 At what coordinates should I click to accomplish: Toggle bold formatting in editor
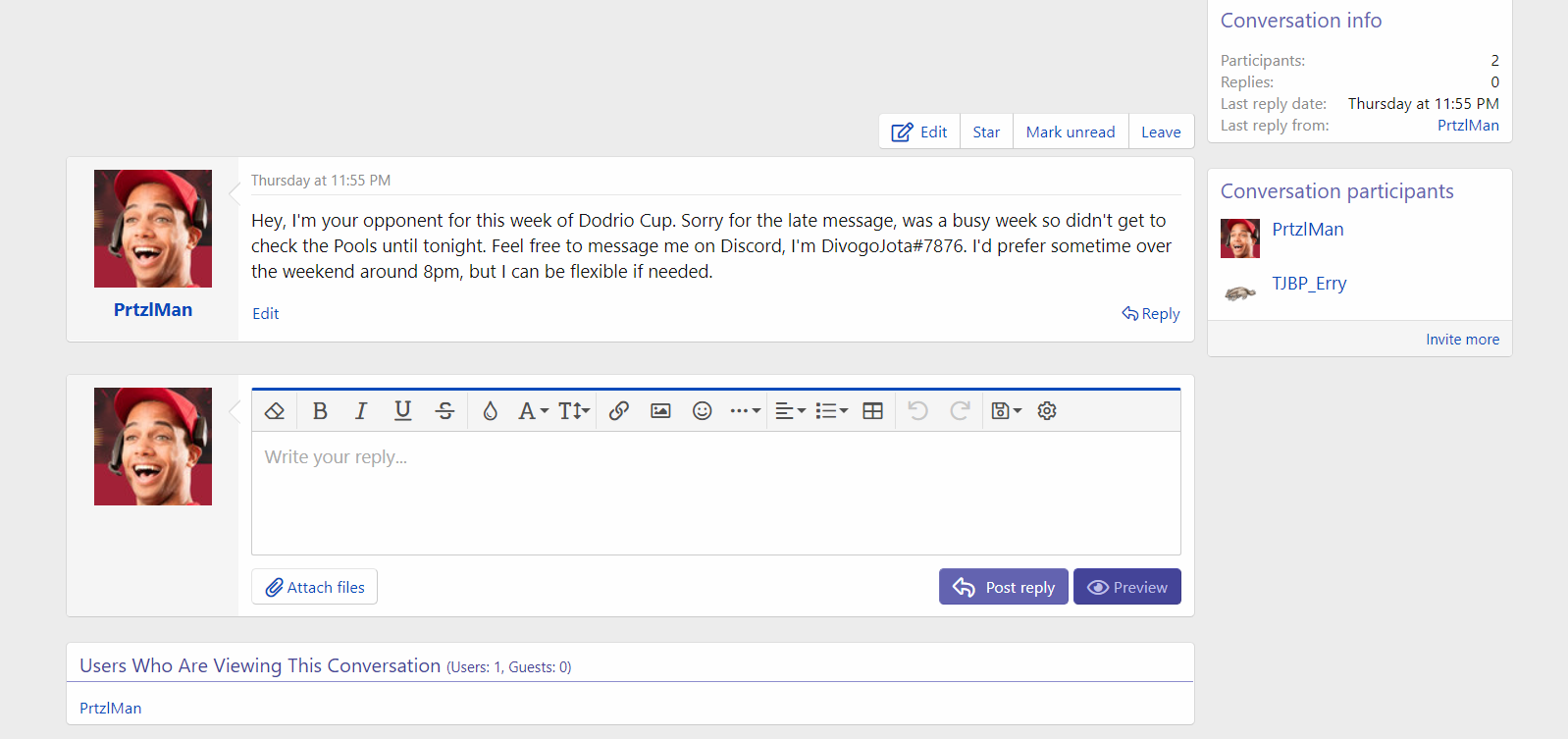[x=320, y=411]
